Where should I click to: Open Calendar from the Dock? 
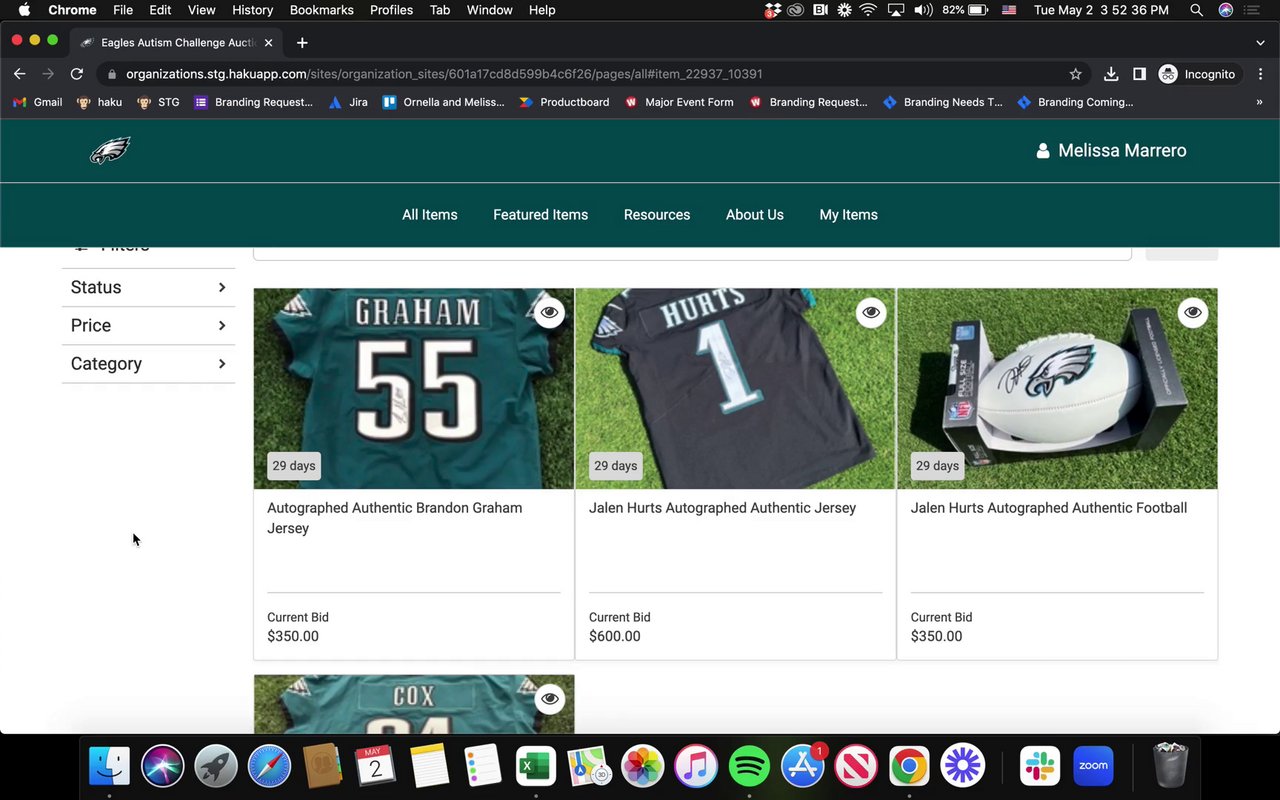tap(376, 767)
